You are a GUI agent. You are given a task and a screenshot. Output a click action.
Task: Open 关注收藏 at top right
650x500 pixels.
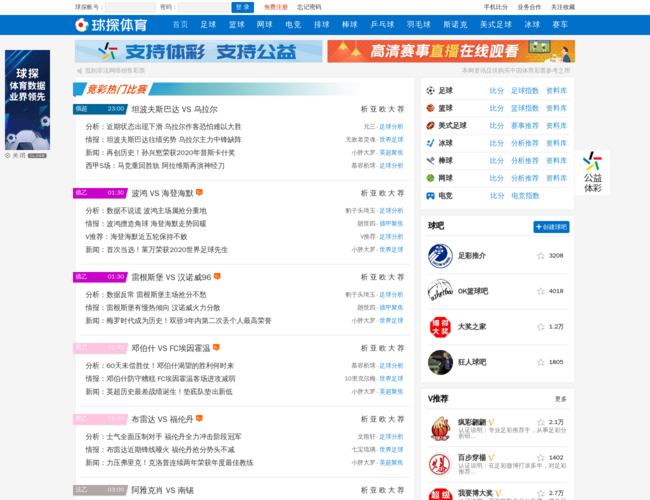563,7
